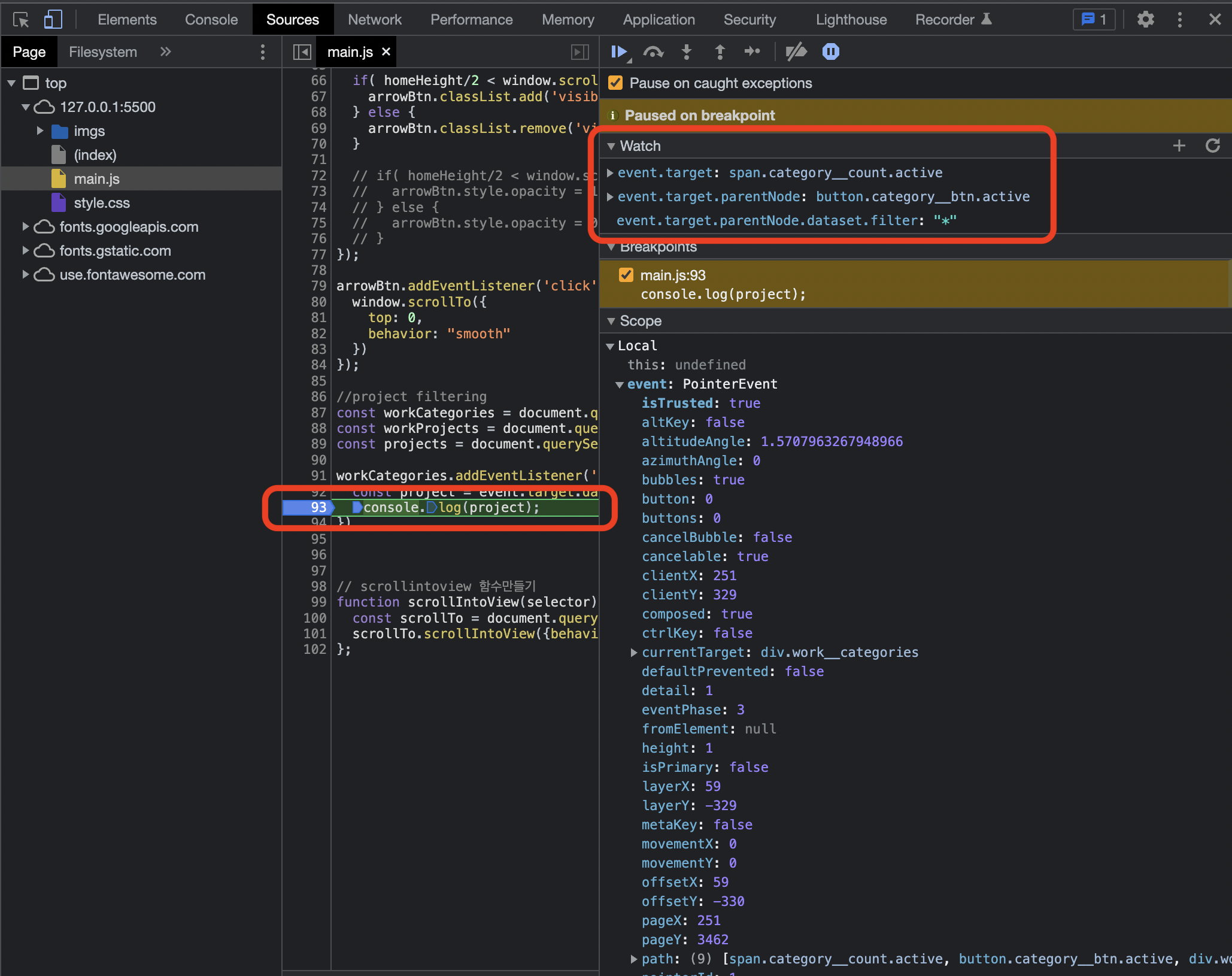Click the Step out of function icon
This screenshot has width=1232, height=976.
(x=720, y=52)
